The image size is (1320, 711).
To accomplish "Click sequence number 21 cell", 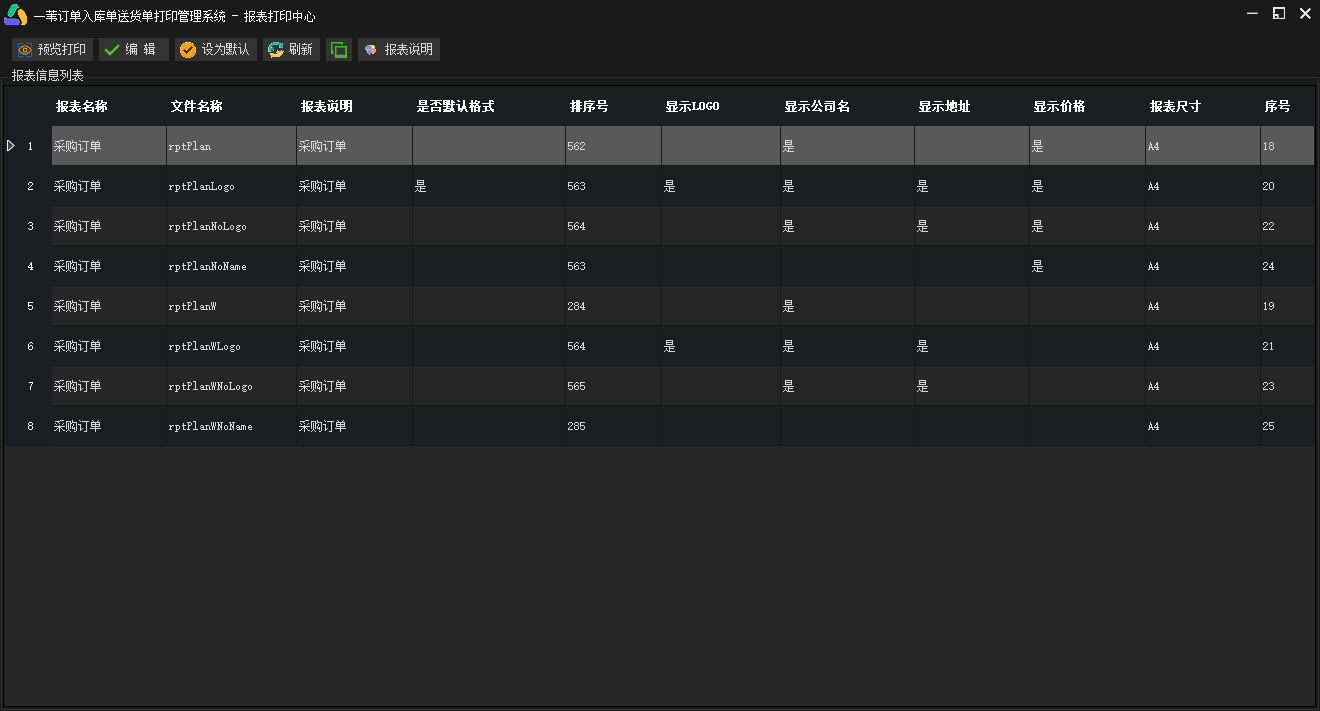I will point(1287,346).
